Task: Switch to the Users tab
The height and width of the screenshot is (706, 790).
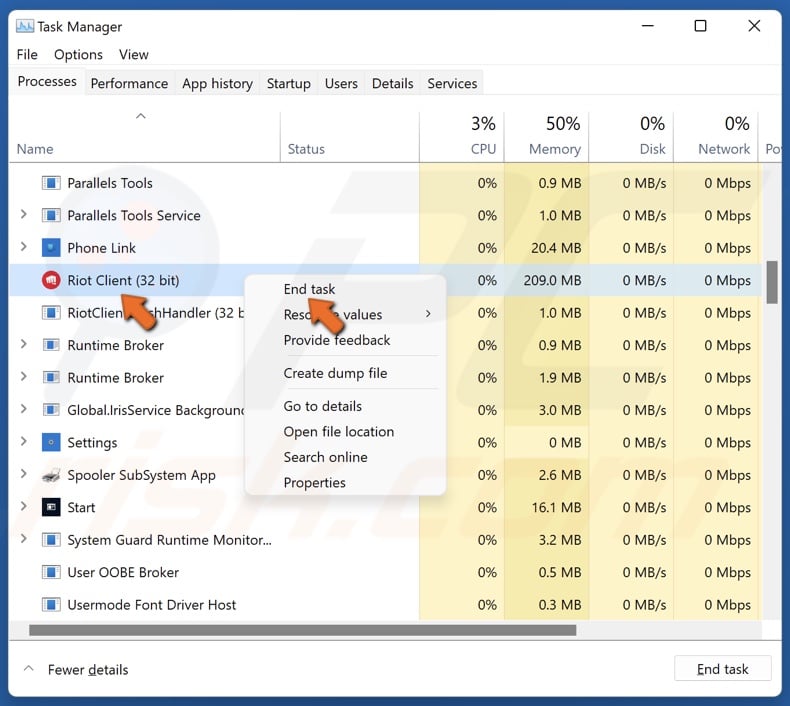Action: tap(341, 83)
